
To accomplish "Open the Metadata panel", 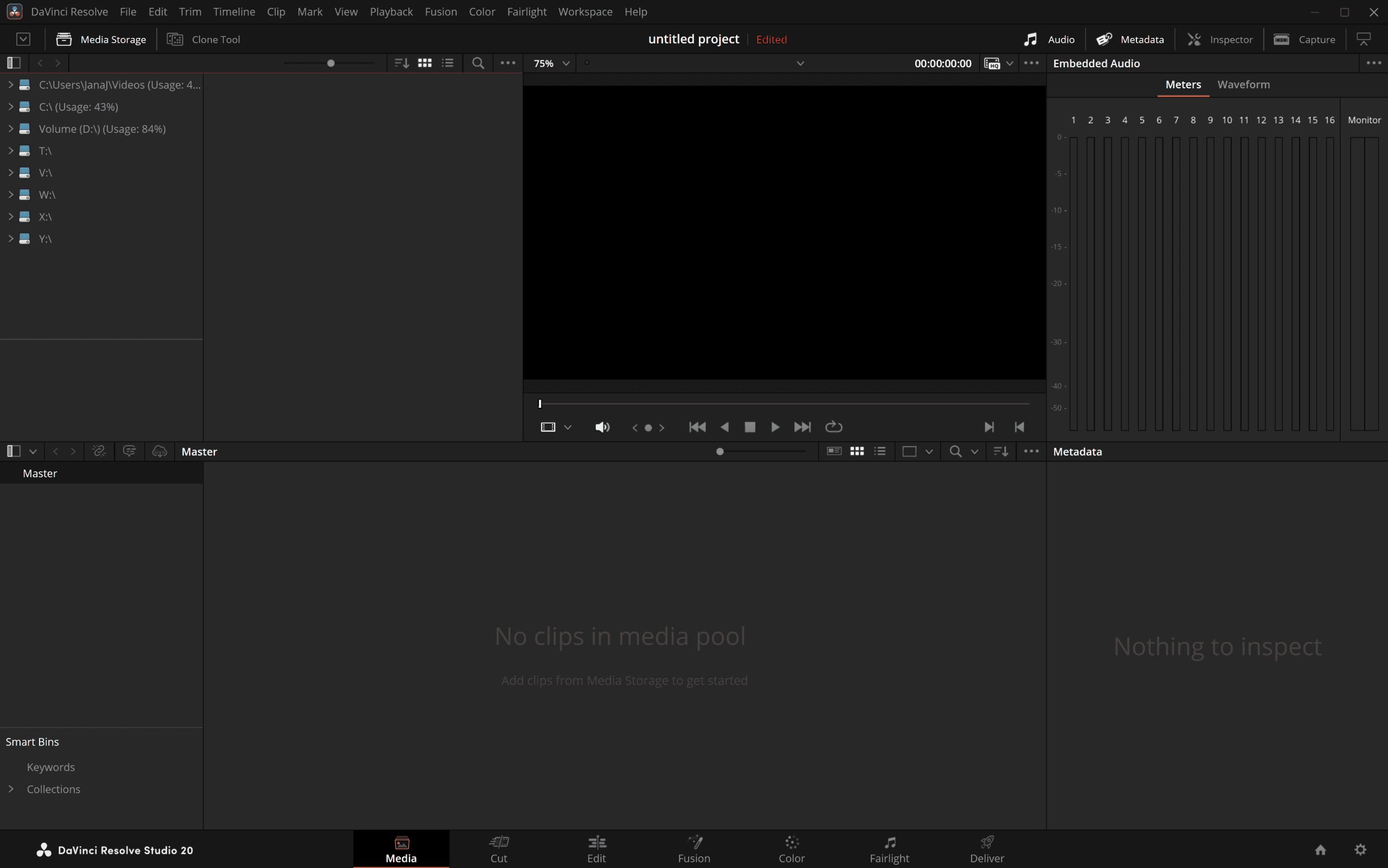I will point(1131,39).
